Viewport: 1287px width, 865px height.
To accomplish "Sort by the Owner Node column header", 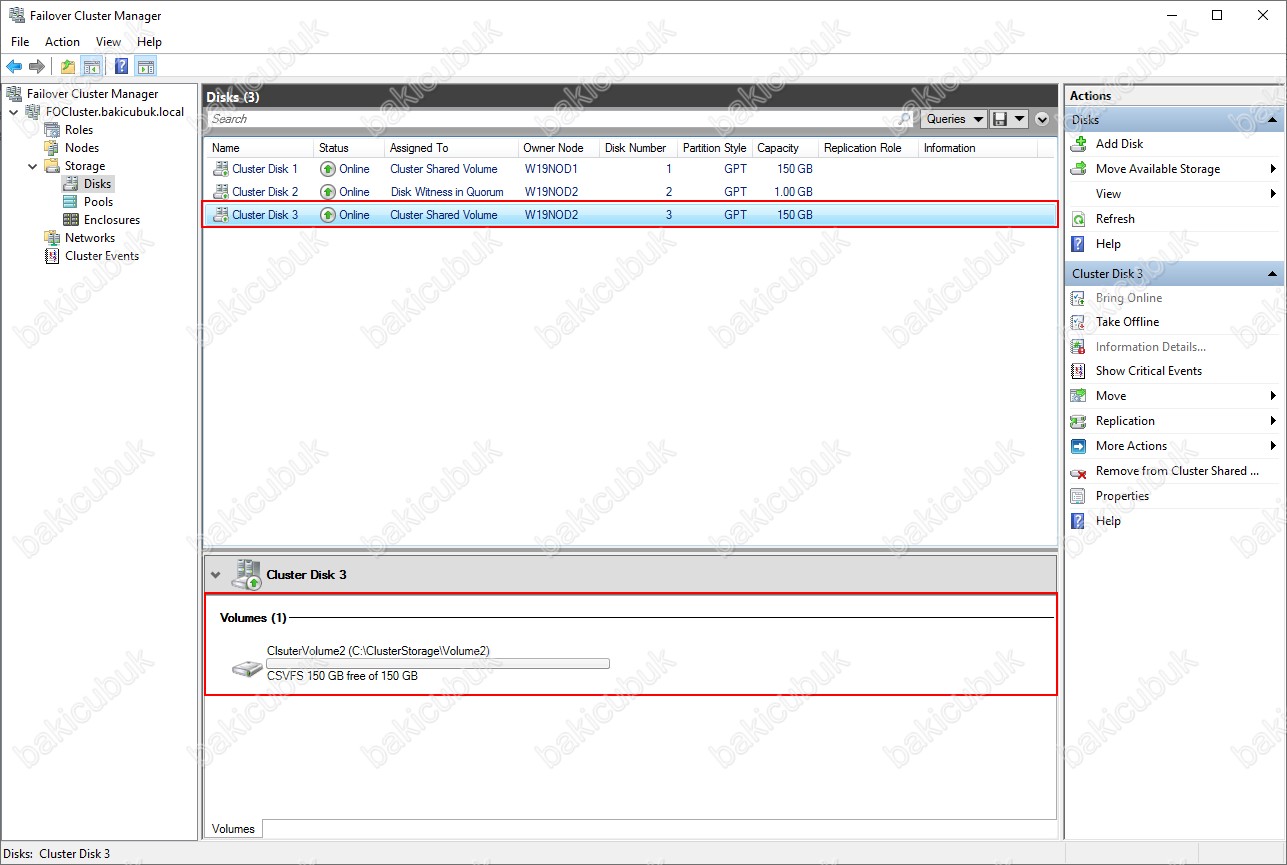I will click(558, 148).
